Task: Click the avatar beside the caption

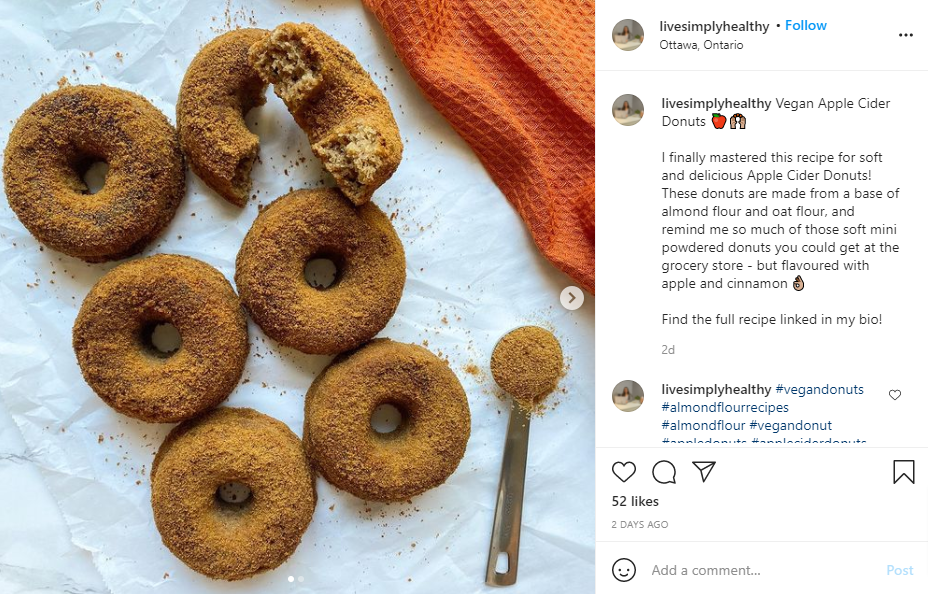Action: [628, 110]
